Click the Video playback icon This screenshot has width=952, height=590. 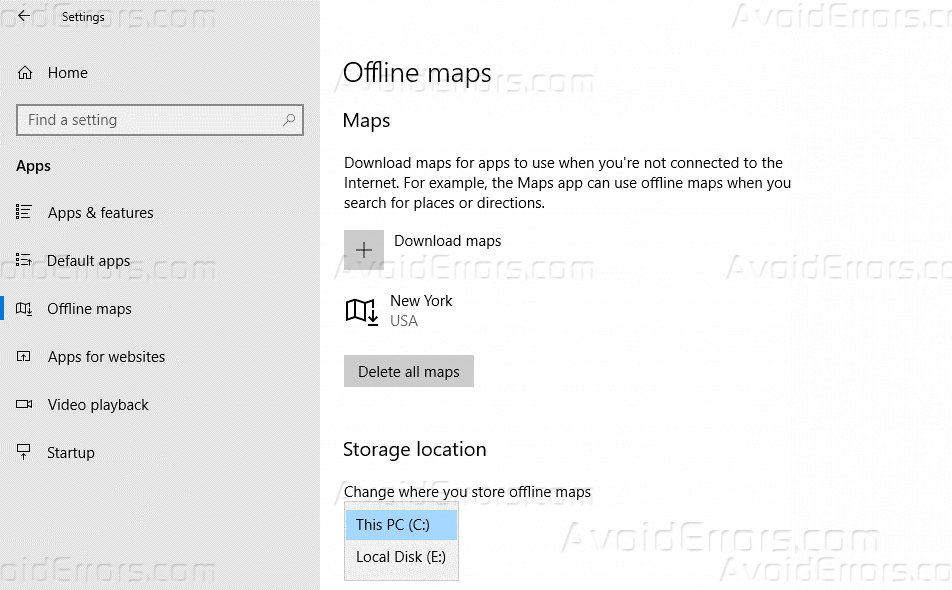(x=24, y=405)
